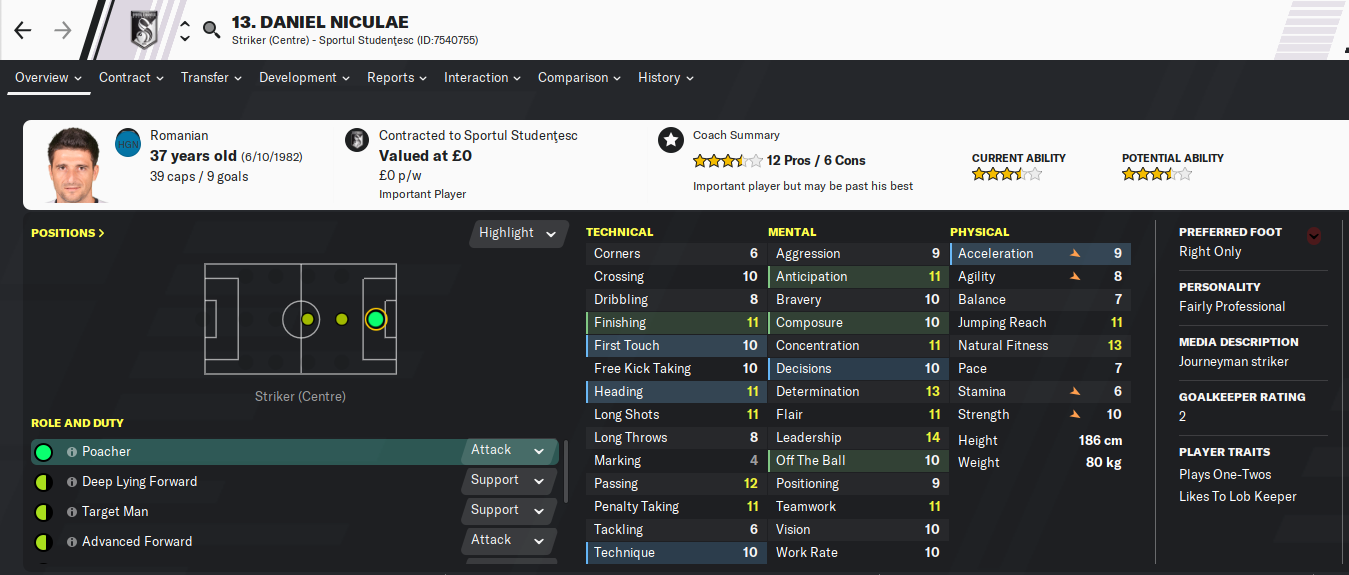Click the POSITIONS heading link
This screenshot has width=1349, height=575.
[x=68, y=233]
